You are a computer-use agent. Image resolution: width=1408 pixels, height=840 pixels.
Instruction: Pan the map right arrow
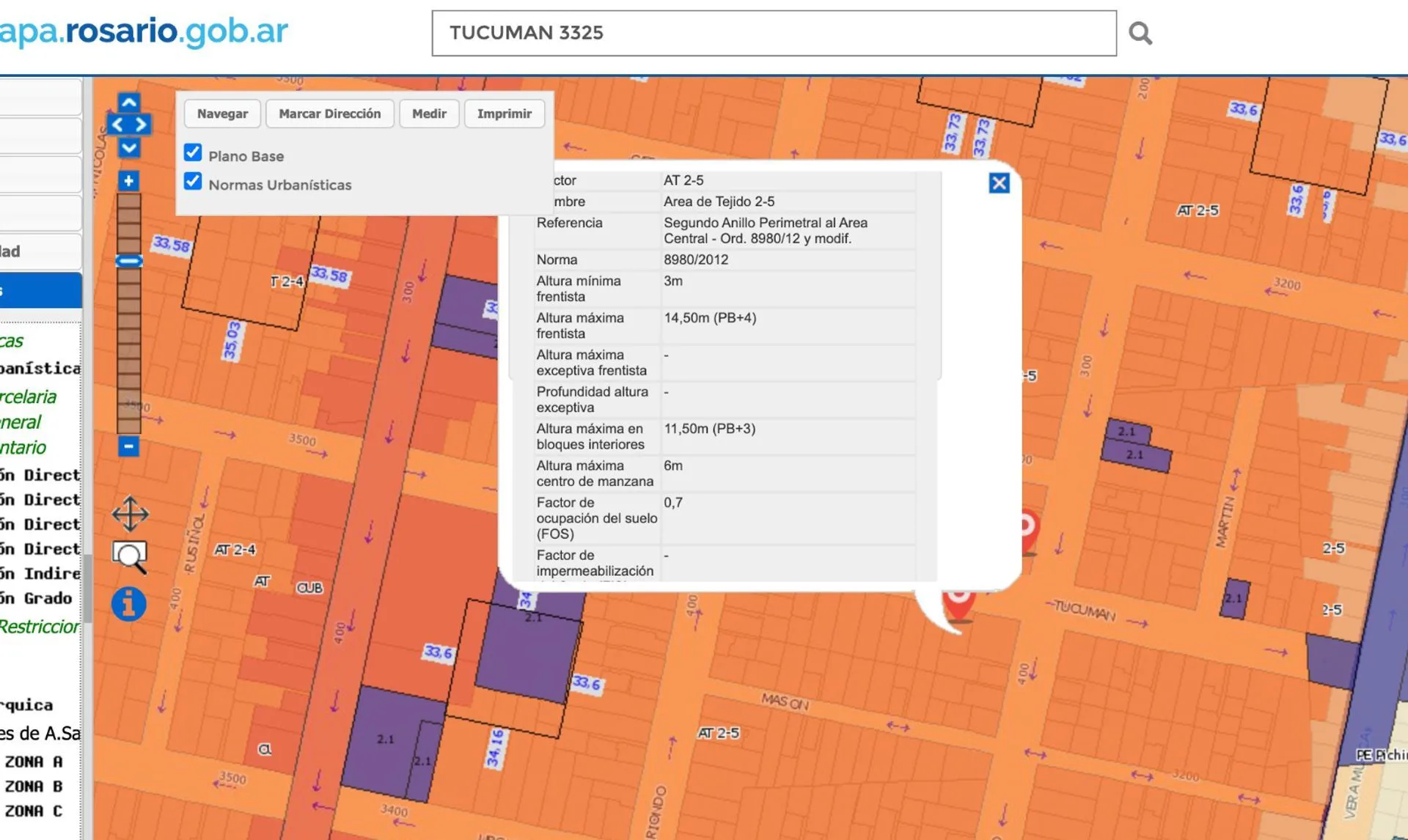click(x=141, y=125)
